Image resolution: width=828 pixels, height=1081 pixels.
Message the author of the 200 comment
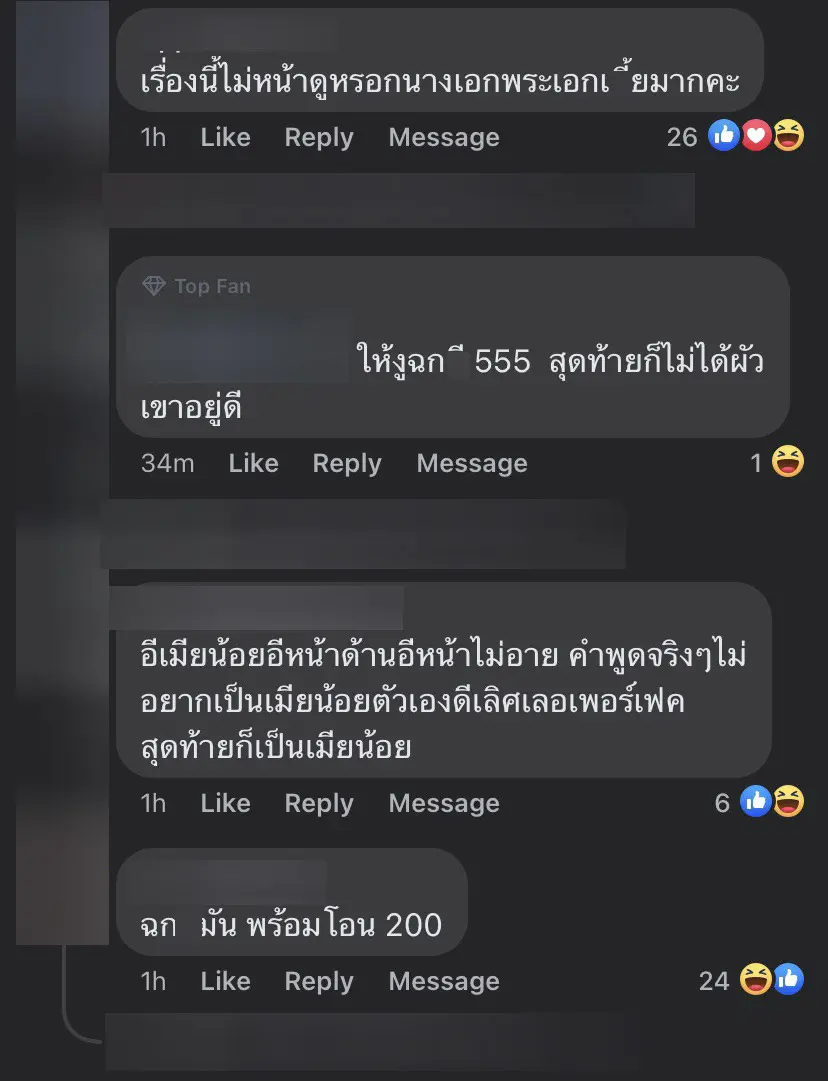pos(444,981)
